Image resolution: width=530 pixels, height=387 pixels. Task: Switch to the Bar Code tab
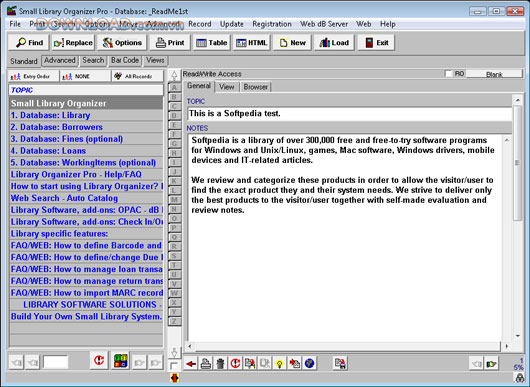(x=125, y=61)
